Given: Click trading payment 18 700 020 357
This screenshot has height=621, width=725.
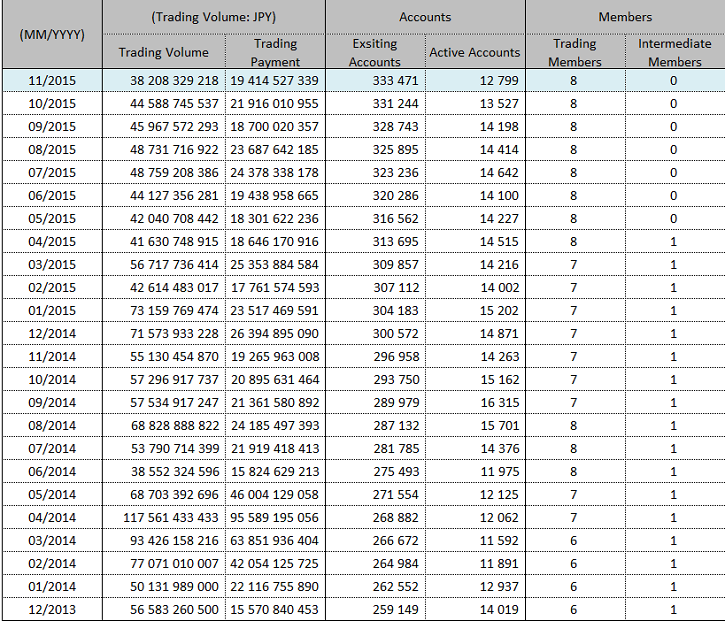Looking at the screenshot, I should (276, 126).
